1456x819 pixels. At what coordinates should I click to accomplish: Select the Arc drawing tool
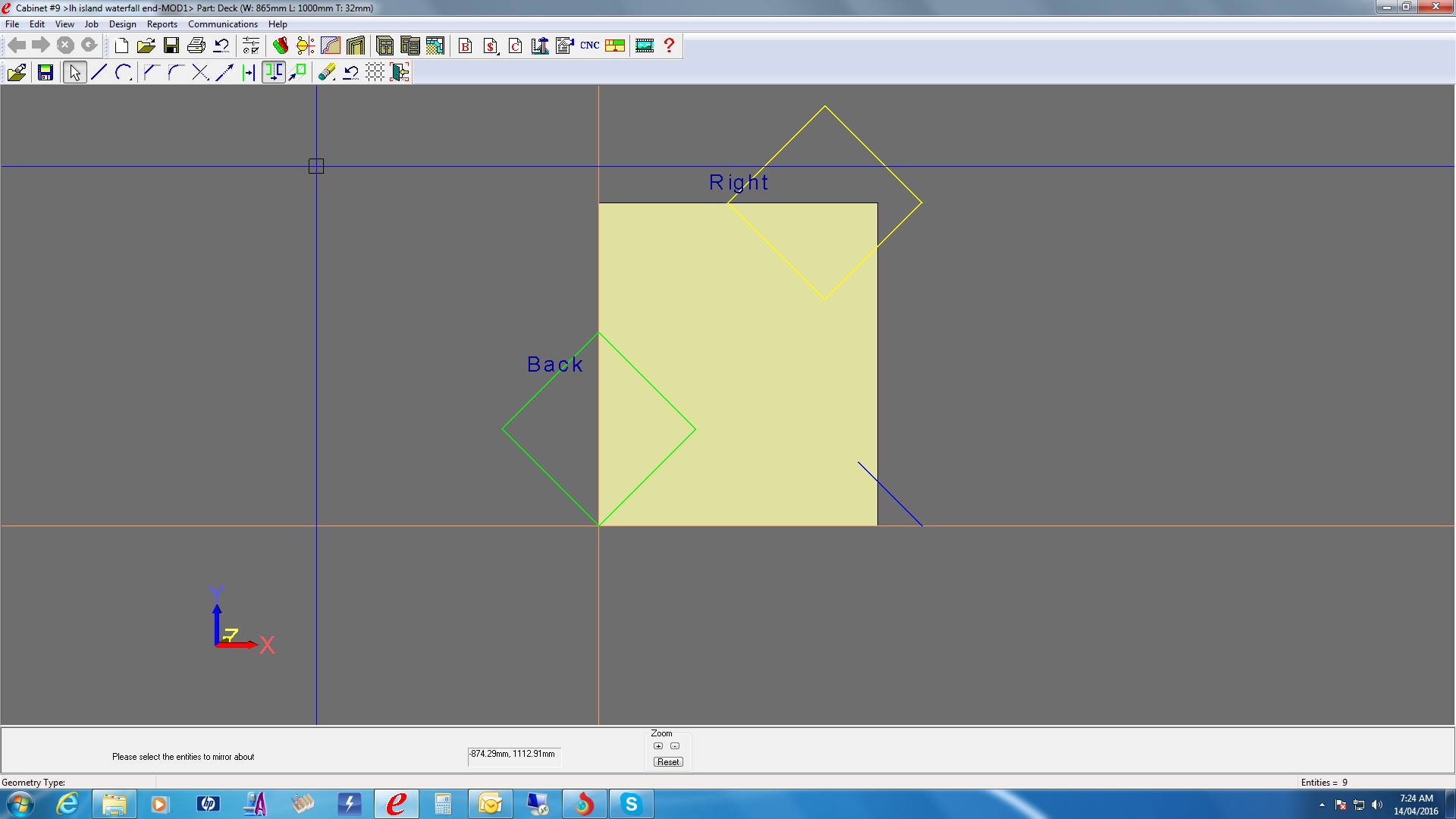coord(124,73)
